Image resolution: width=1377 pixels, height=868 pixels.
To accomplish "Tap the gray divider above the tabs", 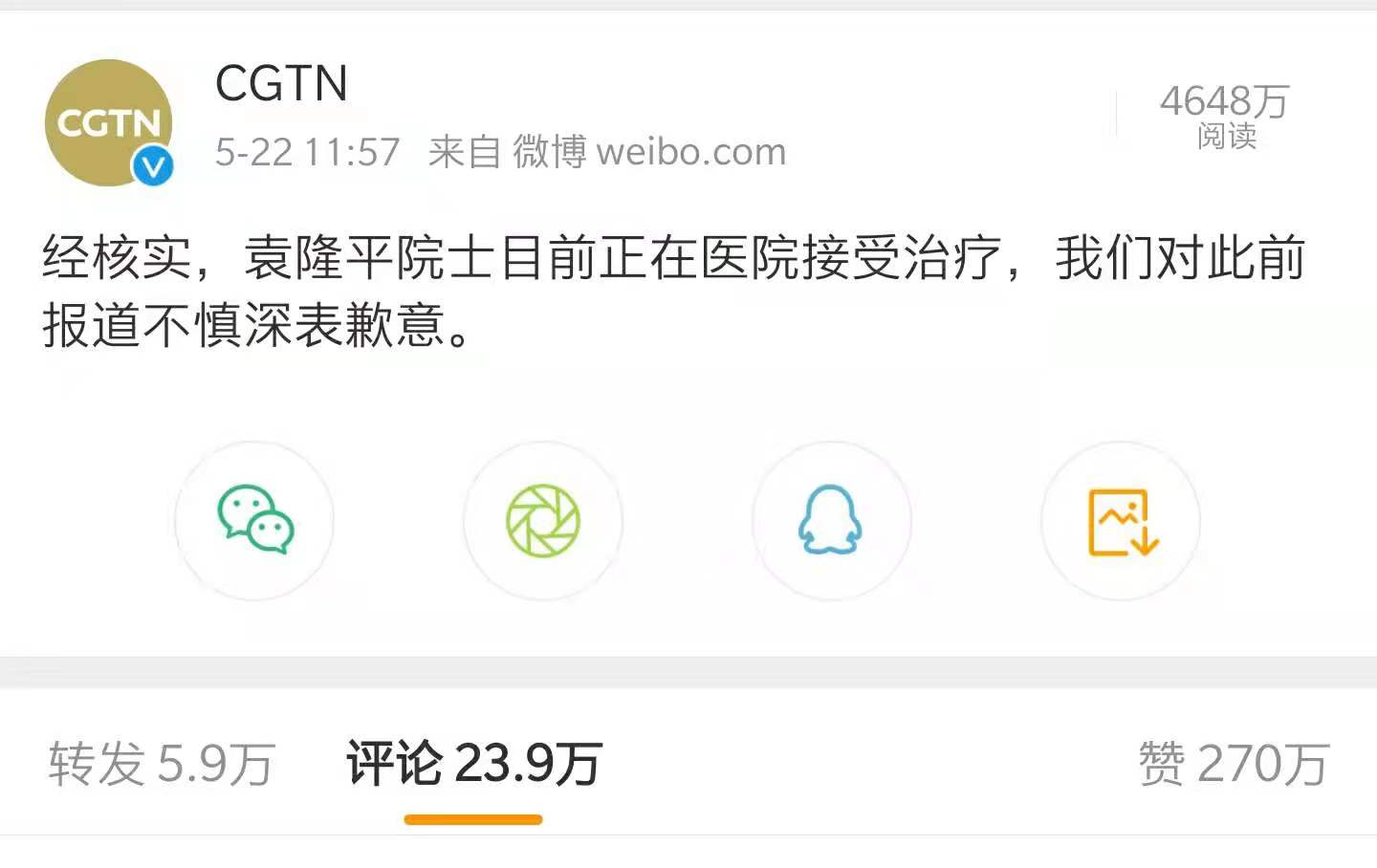I will (688, 672).
